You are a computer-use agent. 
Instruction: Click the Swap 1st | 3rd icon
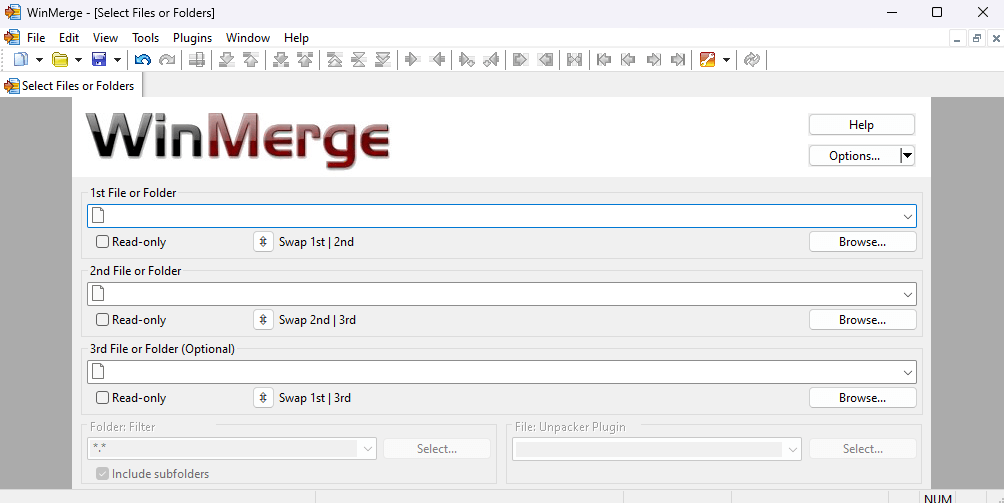(263, 398)
